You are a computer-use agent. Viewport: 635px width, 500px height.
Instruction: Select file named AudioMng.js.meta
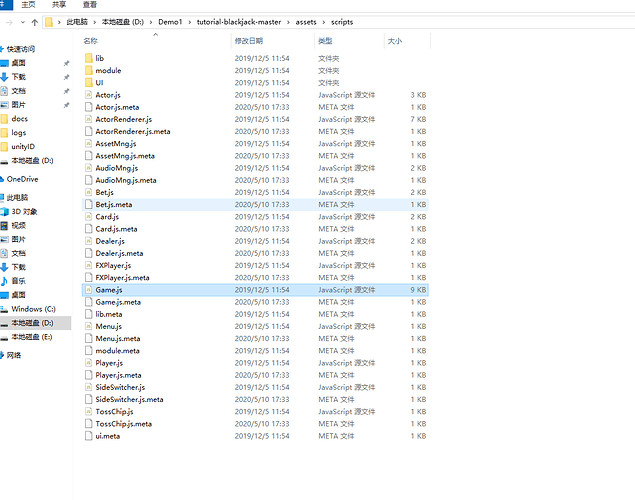tap(126, 180)
